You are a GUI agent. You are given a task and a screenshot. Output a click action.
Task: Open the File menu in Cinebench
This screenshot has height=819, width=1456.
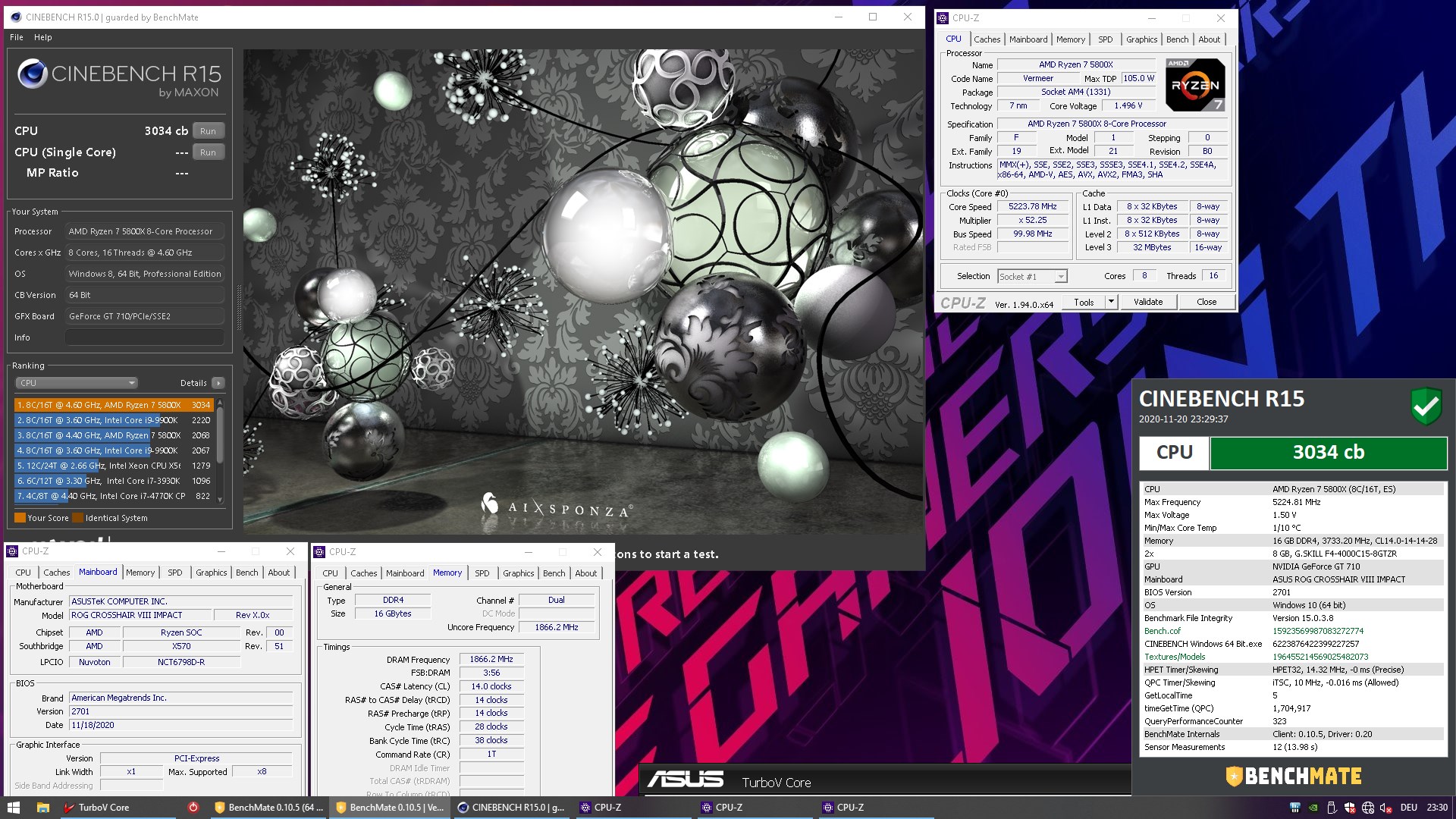pyautogui.click(x=17, y=37)
